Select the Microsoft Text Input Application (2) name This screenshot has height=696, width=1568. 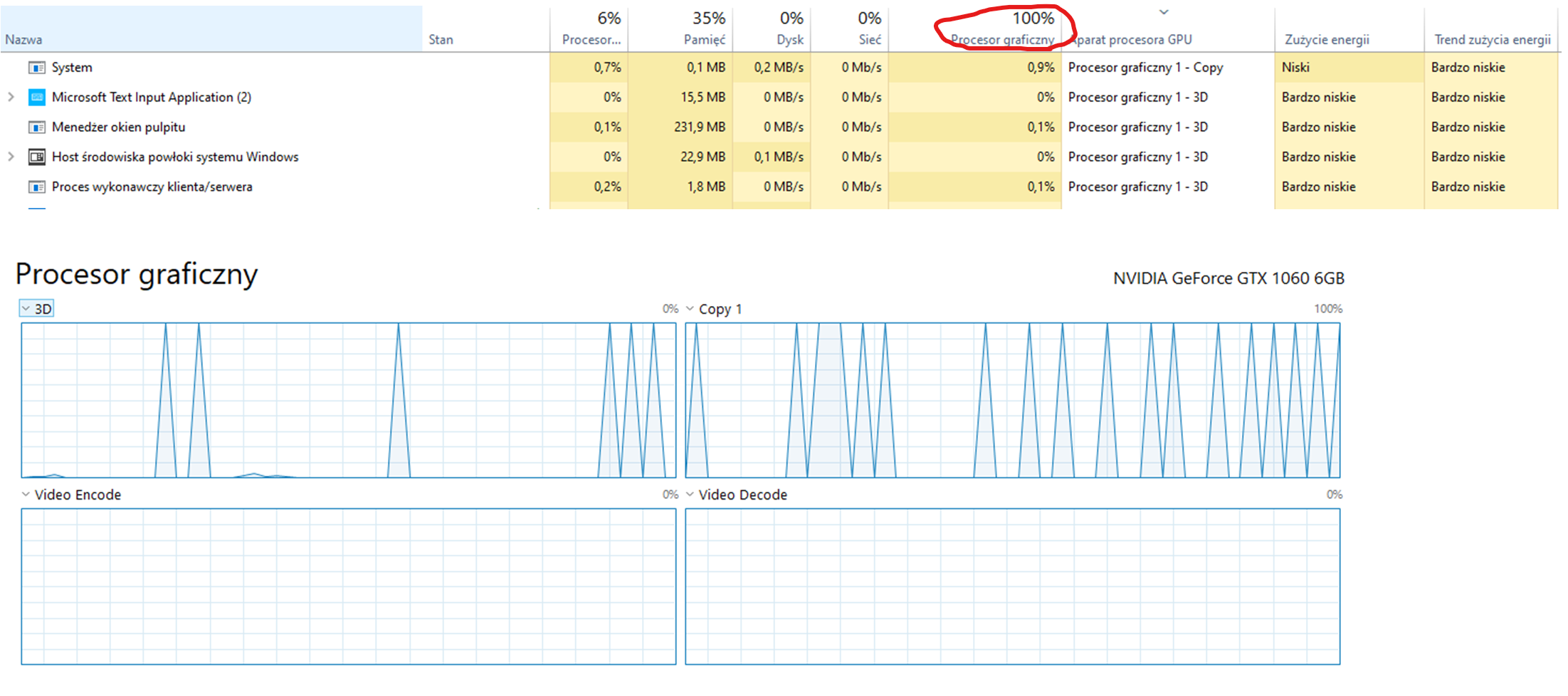click(x=152, y=97)
